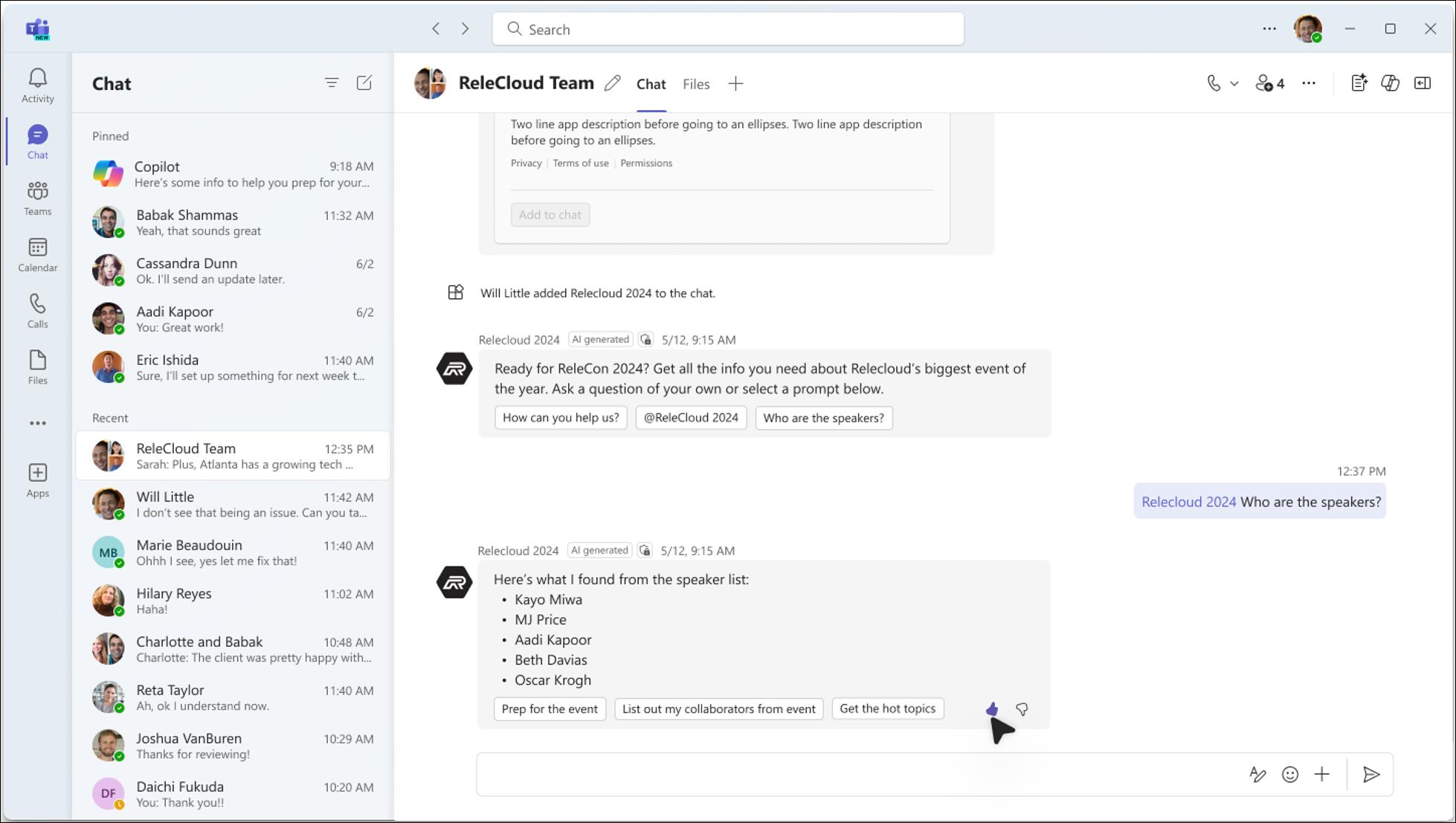The width and height of the screenshot is (1456, 823).
Task: Switch to the Files tab
Action: tap(696, 84)
